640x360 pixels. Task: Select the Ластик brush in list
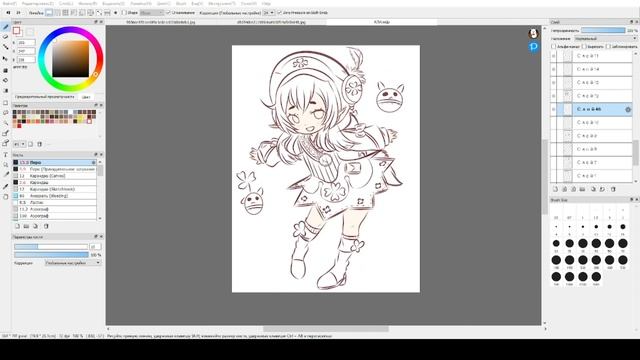54,202
